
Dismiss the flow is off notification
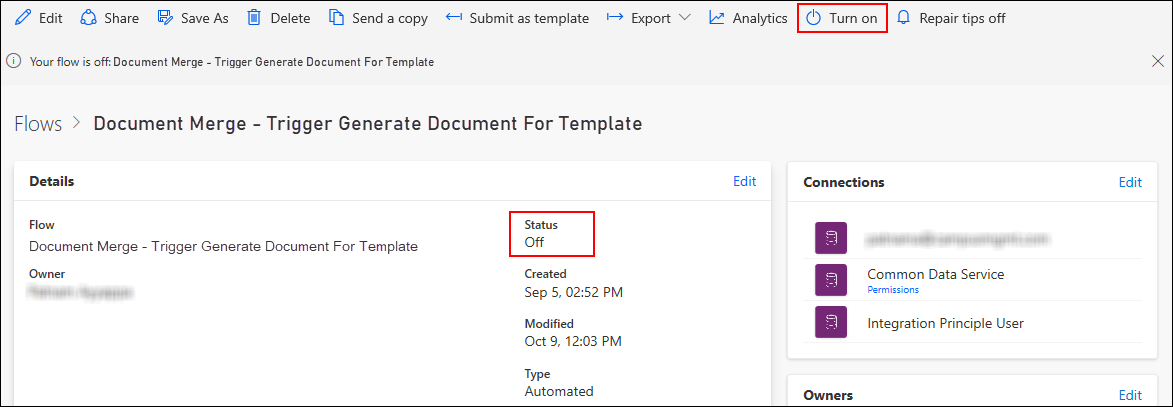coord(1157,61)
